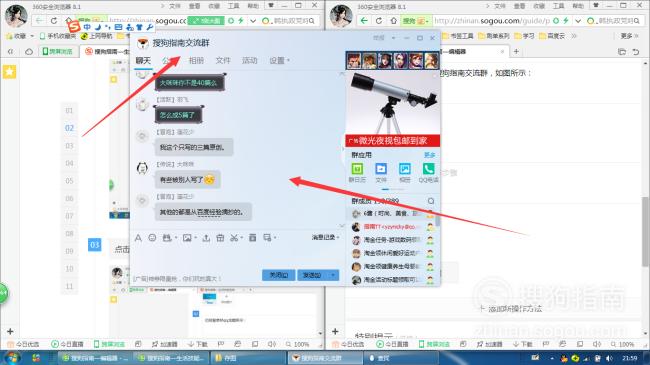Click the scissors screenshot icon in chat toolbar

click(234, 238)
